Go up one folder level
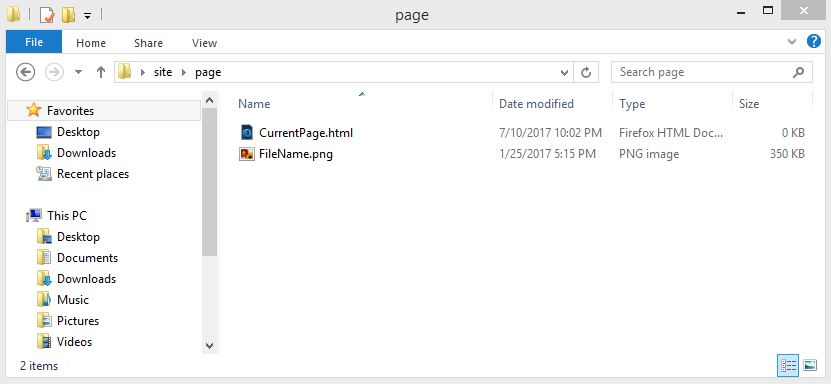Viewport: 831px width, 384px height. (x=101, y=72)
